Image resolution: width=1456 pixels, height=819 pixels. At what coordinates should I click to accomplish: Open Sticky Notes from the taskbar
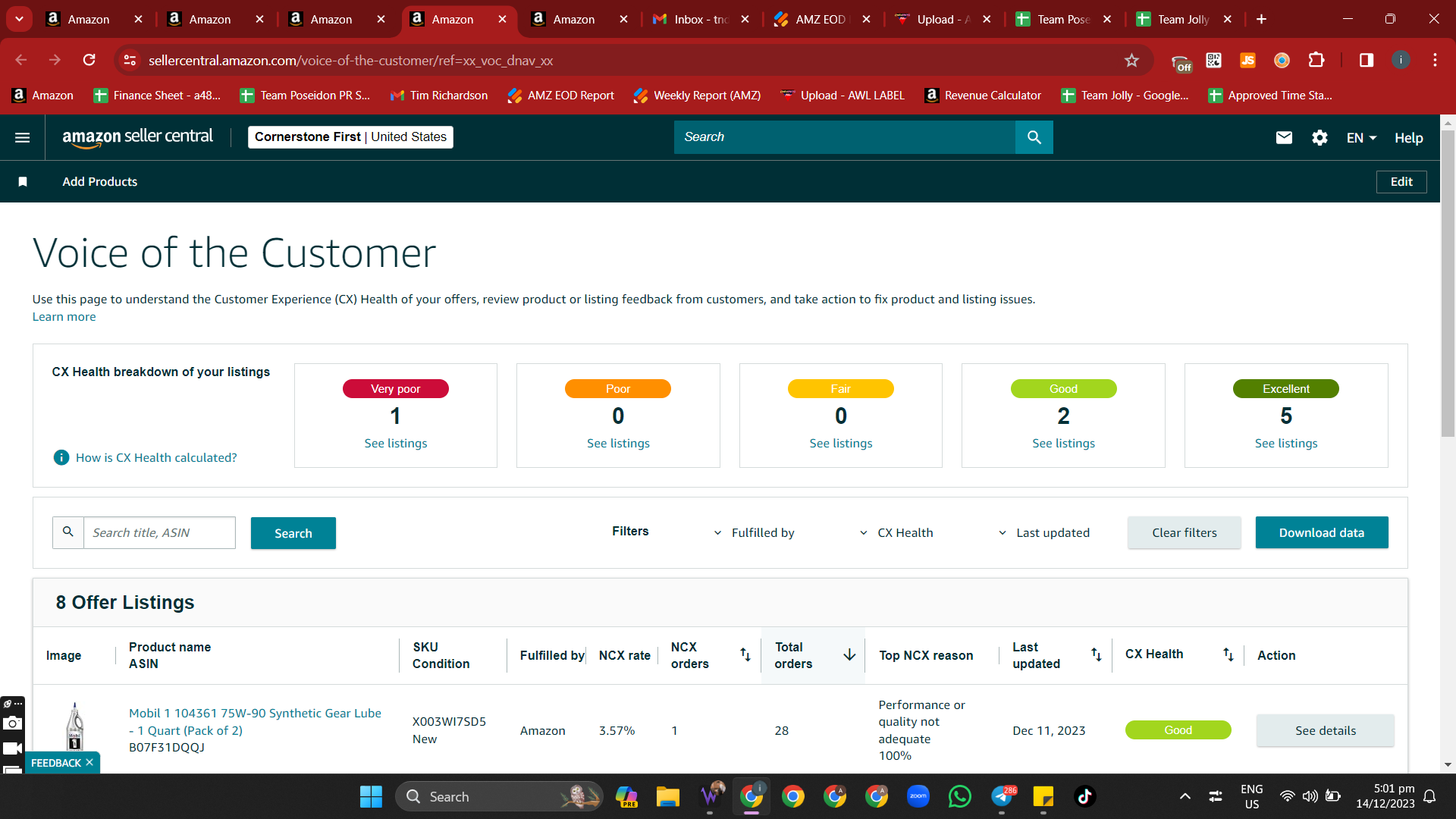point(1043,796)
